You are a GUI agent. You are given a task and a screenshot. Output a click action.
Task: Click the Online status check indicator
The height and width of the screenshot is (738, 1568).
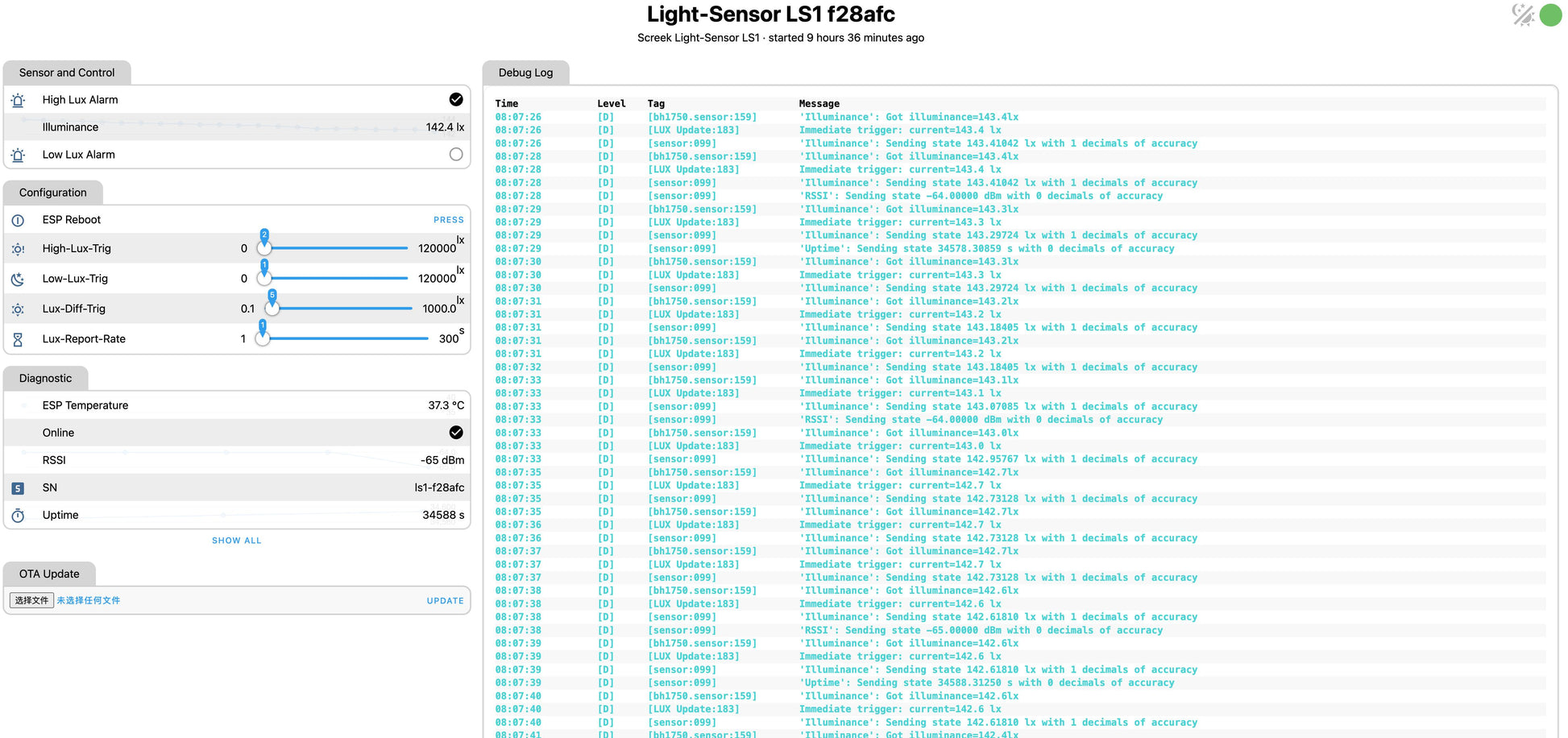(x=456, y=433)
